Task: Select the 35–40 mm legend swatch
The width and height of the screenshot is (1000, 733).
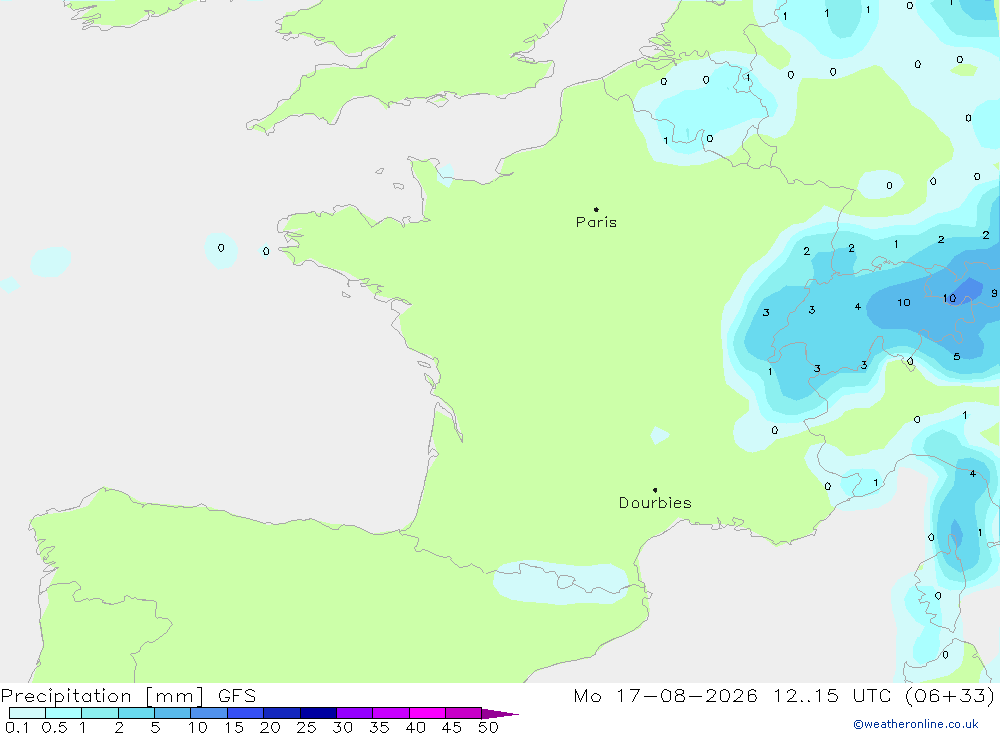Action: pyautogui.click(x=391, y=713)
